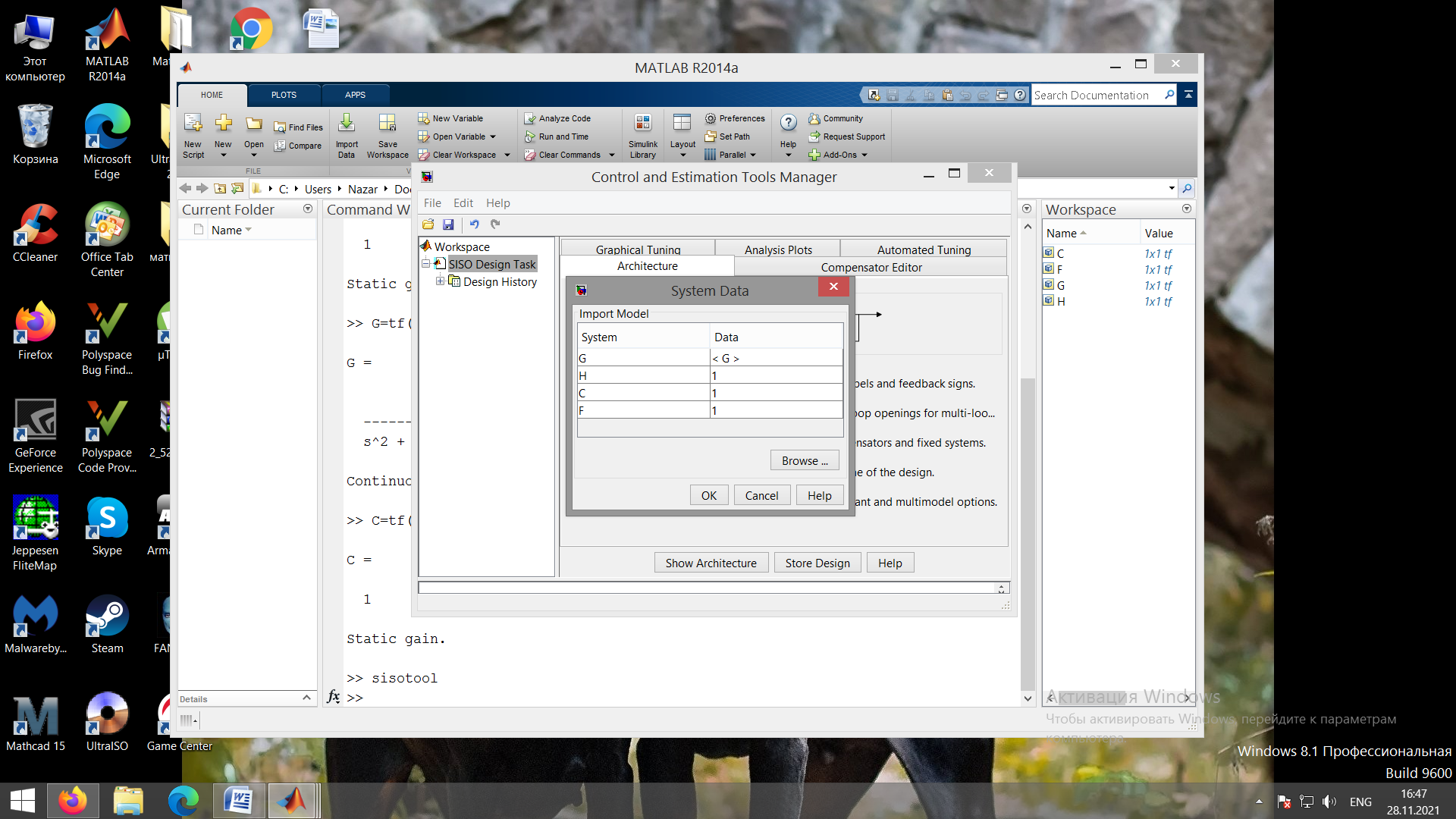Viewport: 1456px width, 819px height.
Task: Open the New dropdown in the HOME ribbon
Action: tap(223, 155)
